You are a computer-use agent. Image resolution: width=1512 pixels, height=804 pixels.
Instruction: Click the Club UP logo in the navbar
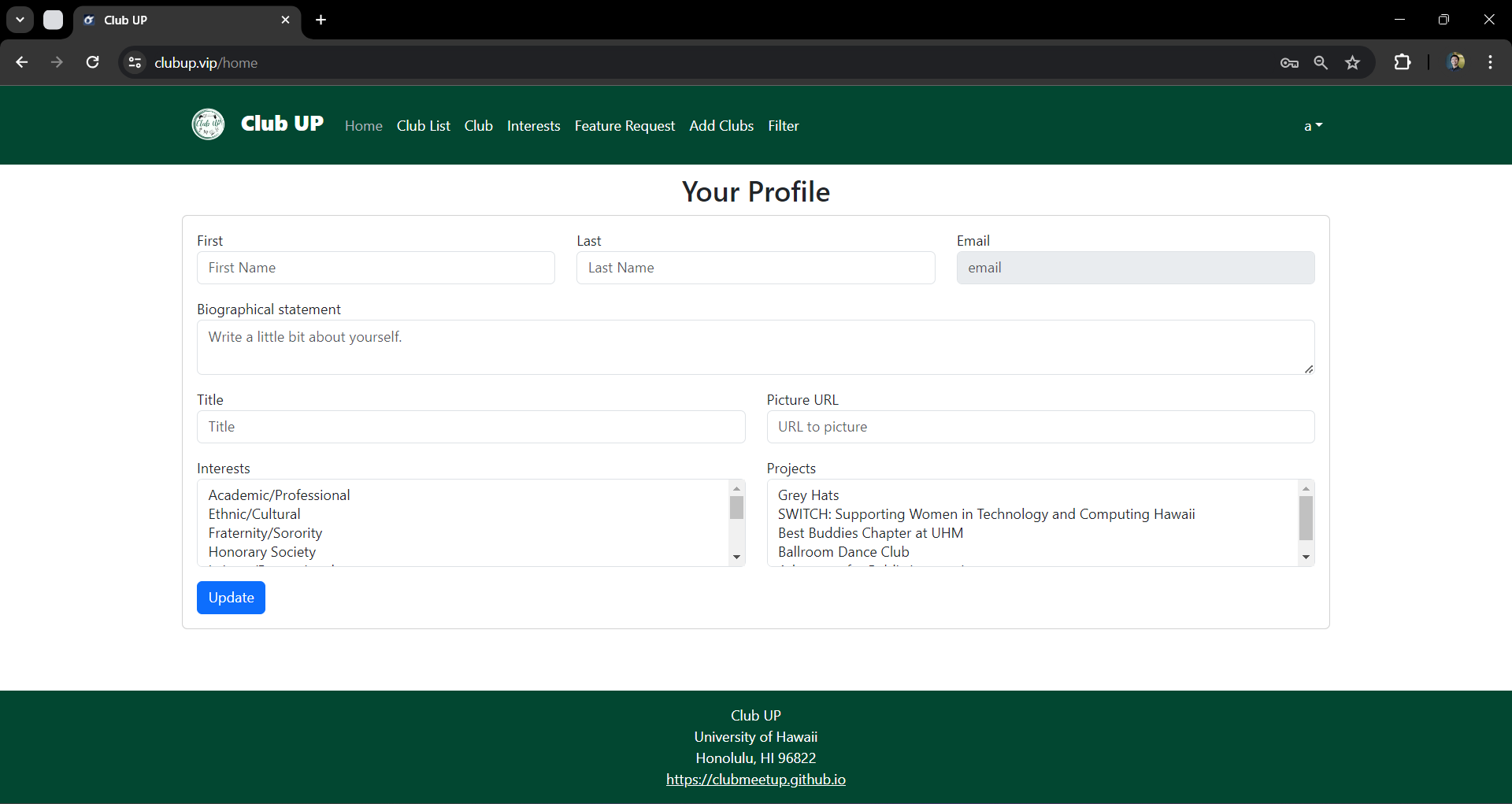point(207,124)
